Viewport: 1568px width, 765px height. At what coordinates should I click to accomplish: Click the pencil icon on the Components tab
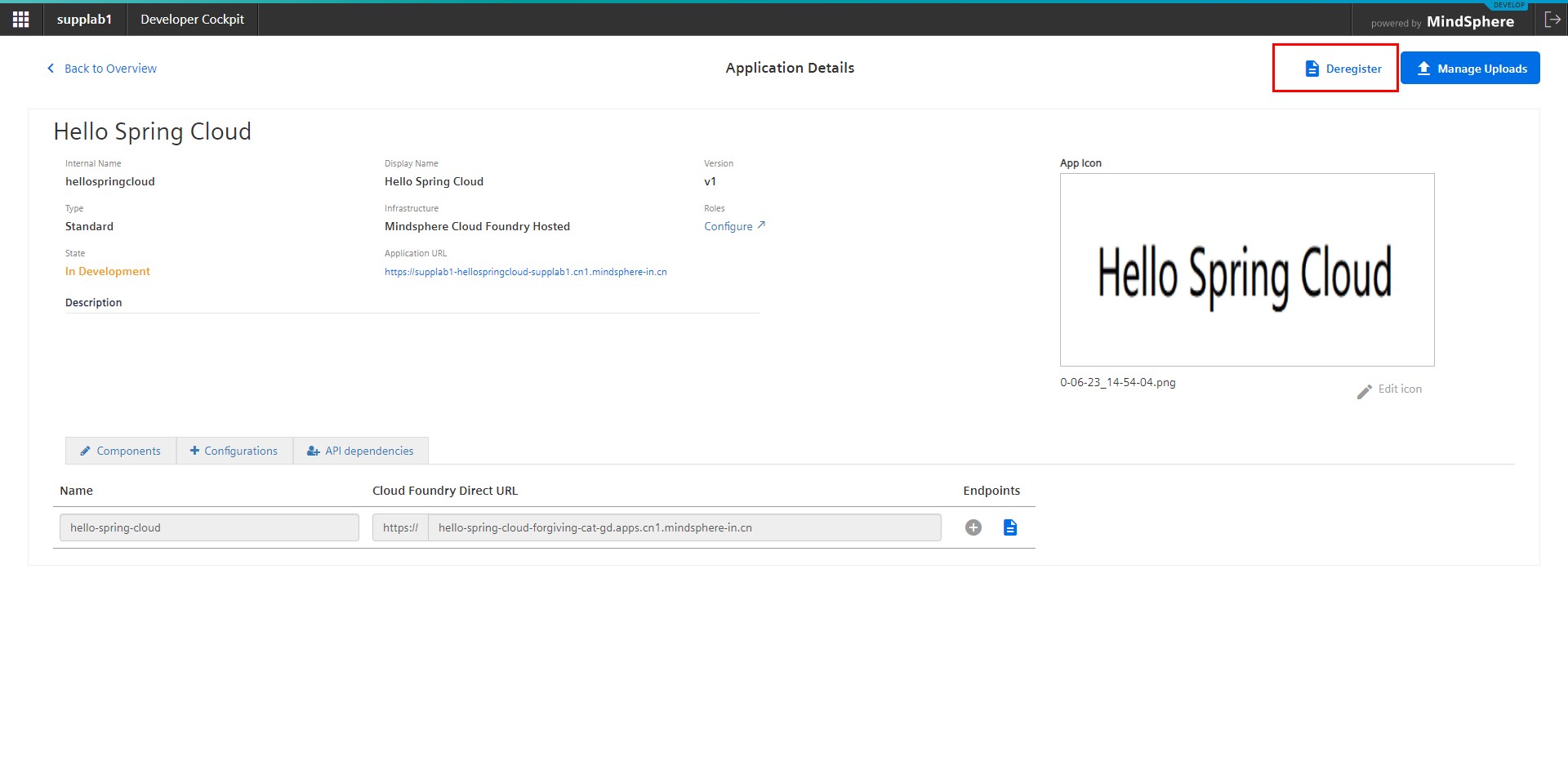coord(85,450)
